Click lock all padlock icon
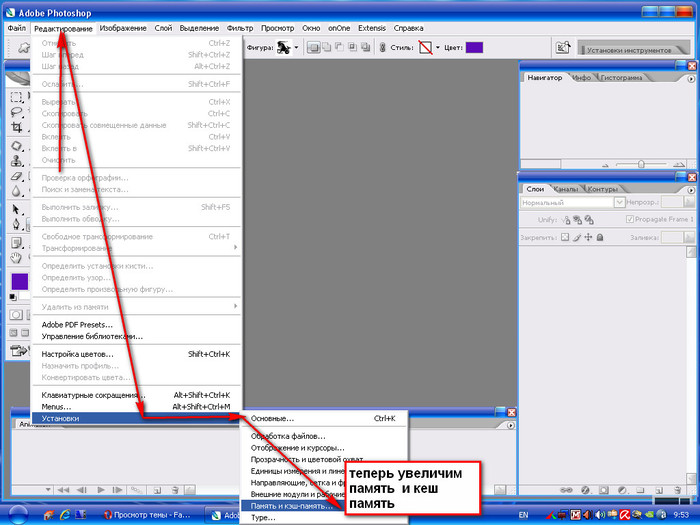Image resolution: width=700 pixels, height=525 pixels. pyautogui.click(x=600, y=237)
